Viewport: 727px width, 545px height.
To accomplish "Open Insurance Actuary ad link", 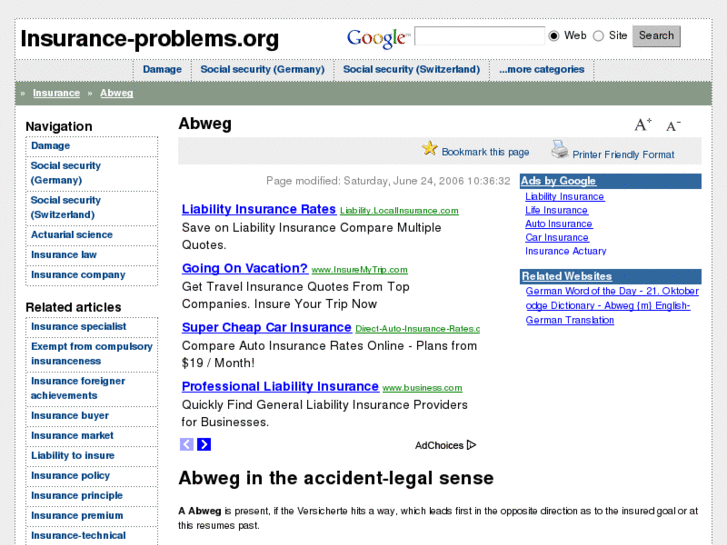I will pyautogui.click(x=566, y=251).
